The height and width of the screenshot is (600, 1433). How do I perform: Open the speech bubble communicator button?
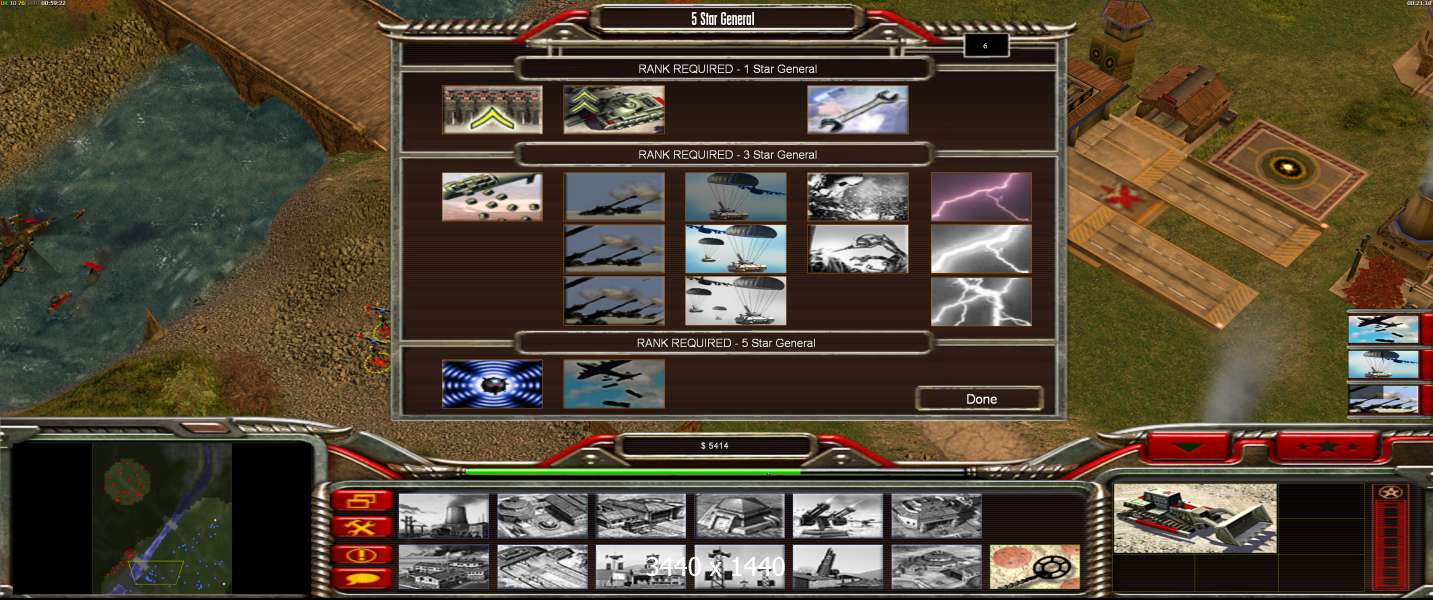(361, 578)
